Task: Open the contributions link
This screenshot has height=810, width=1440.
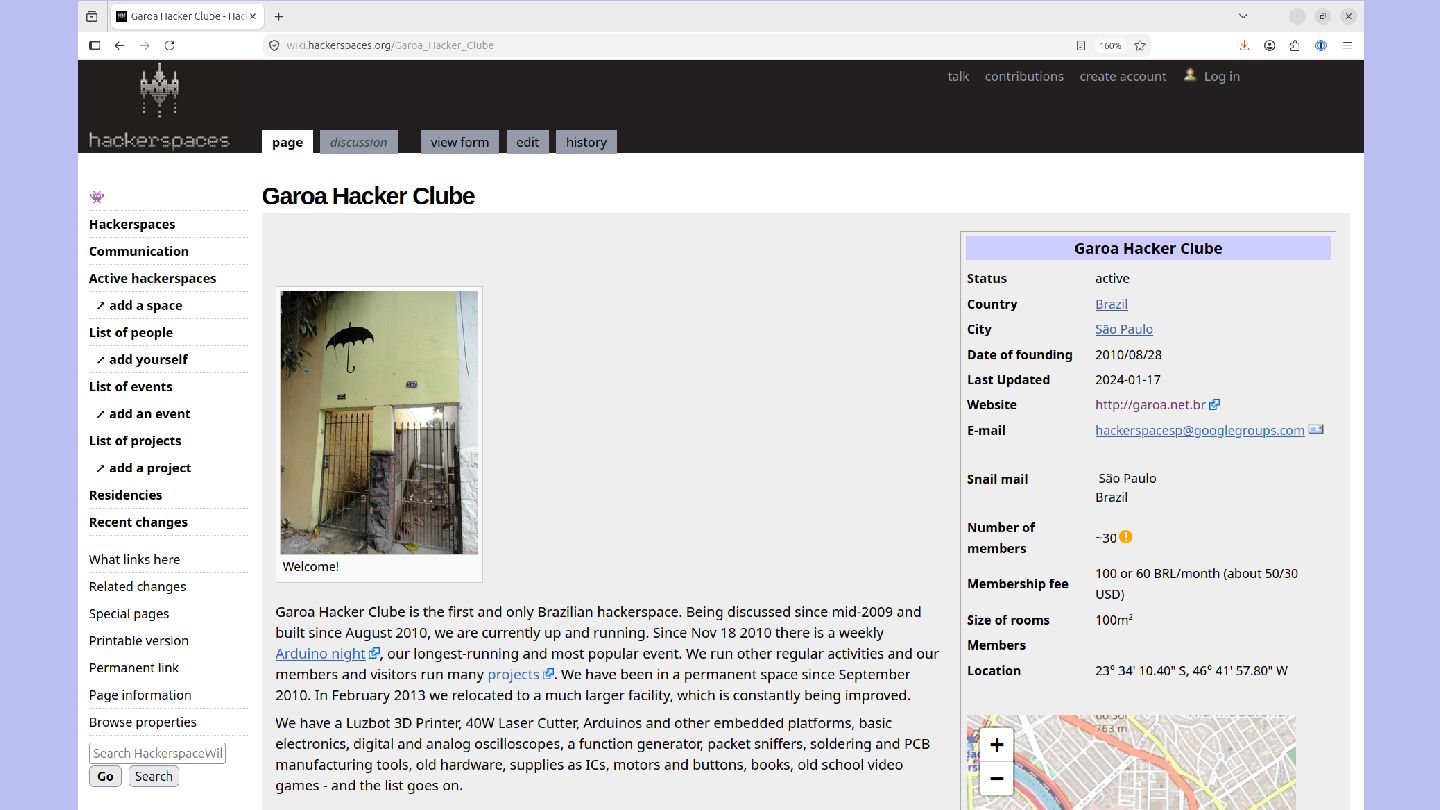Action: 1024,76
